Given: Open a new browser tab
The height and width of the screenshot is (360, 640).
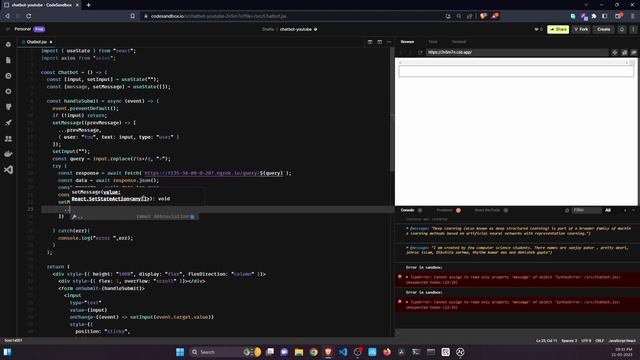Looking at the screenshot, I should 89,5.
